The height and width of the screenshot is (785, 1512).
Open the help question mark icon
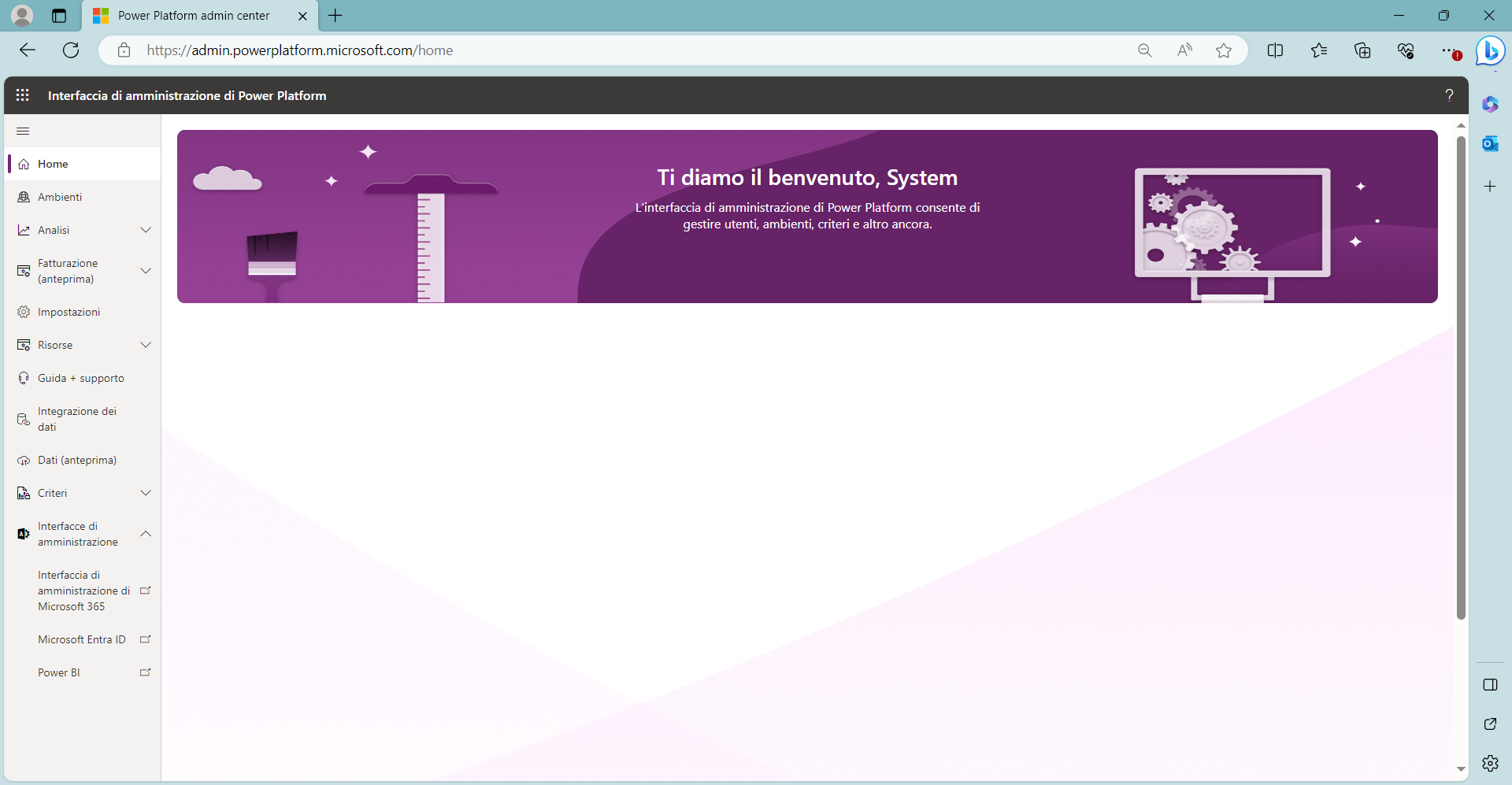(x=1449, y=95)
